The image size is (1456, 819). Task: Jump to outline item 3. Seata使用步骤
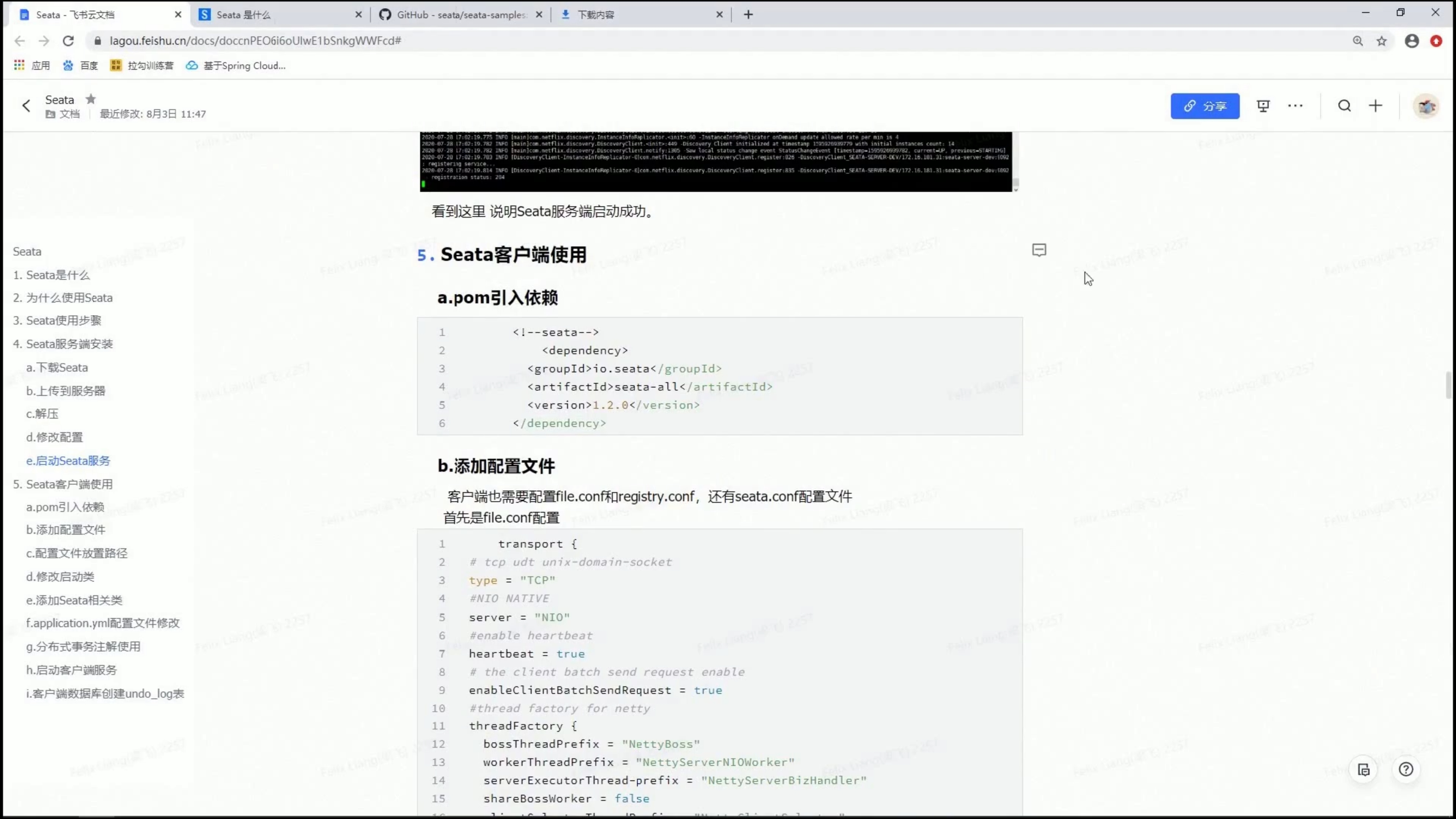pyautogui.click(x=57, y=320)
